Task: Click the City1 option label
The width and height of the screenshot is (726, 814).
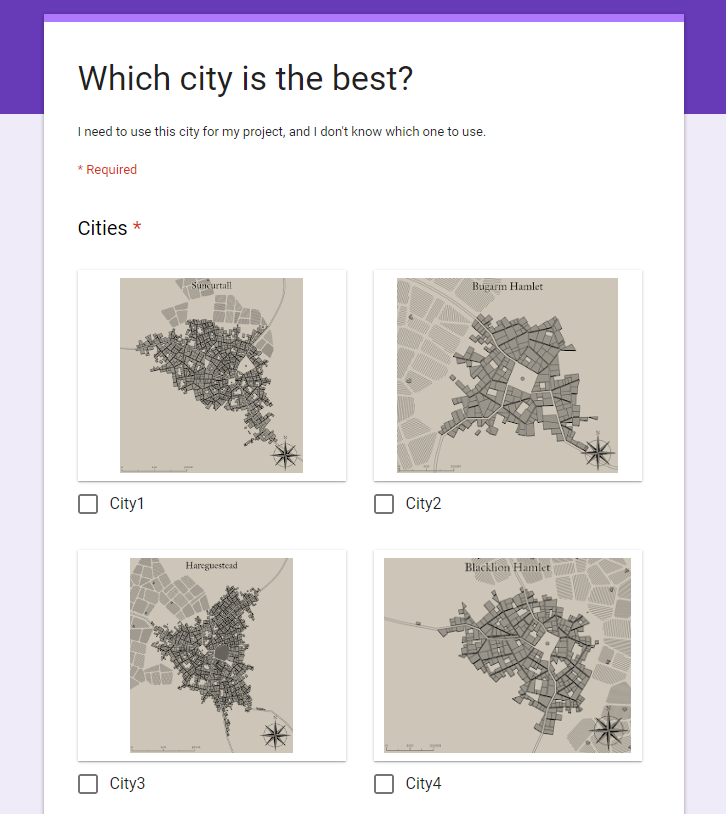Action: (127, 504)
